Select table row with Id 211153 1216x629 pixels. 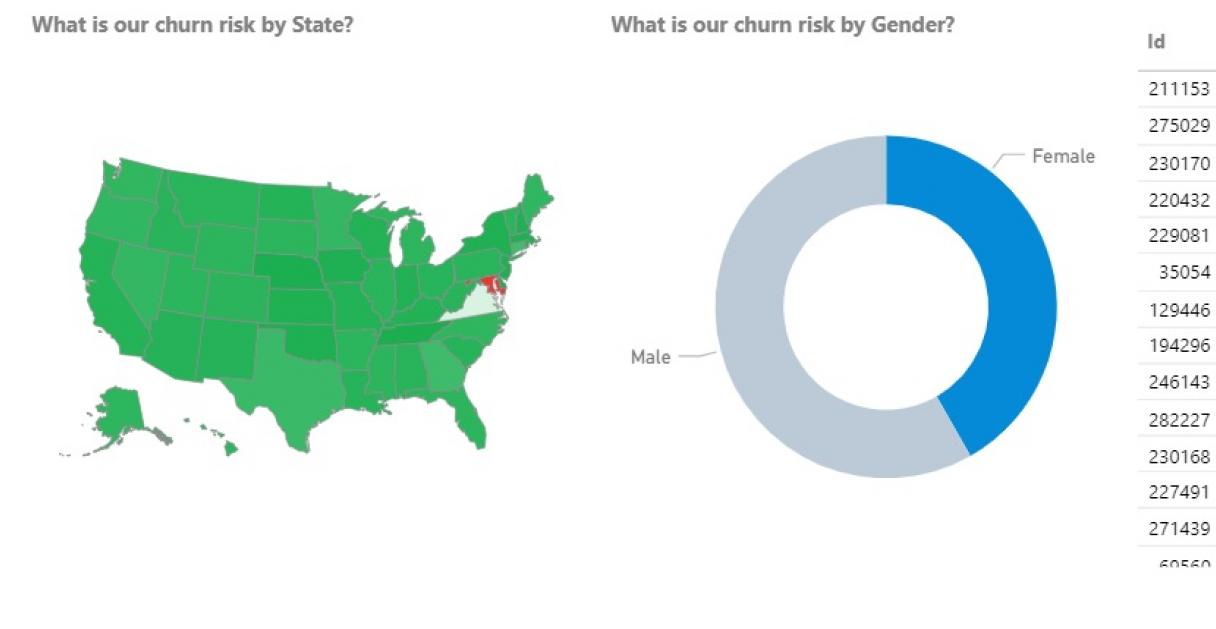point(1177,89)
